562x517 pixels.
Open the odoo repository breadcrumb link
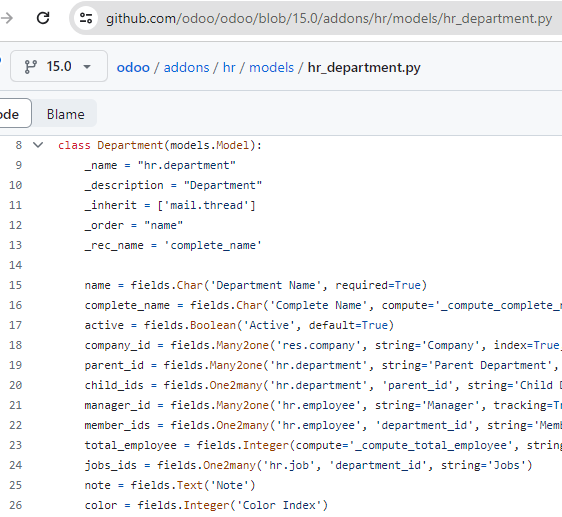[133, 67]
